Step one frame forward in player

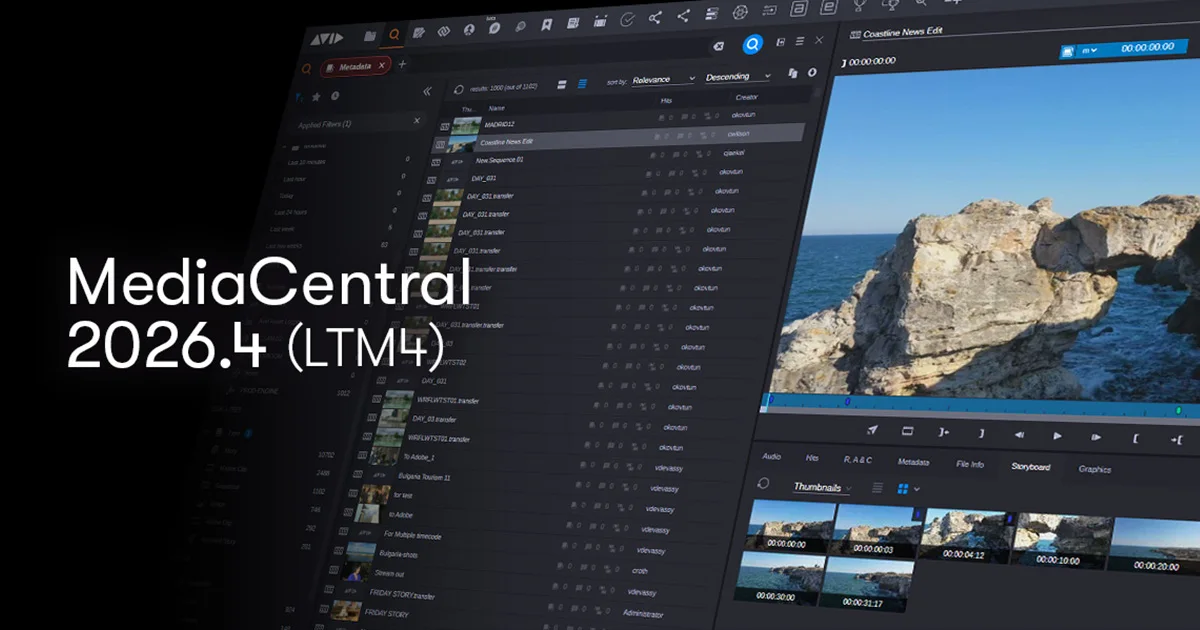coord(1096,436)
